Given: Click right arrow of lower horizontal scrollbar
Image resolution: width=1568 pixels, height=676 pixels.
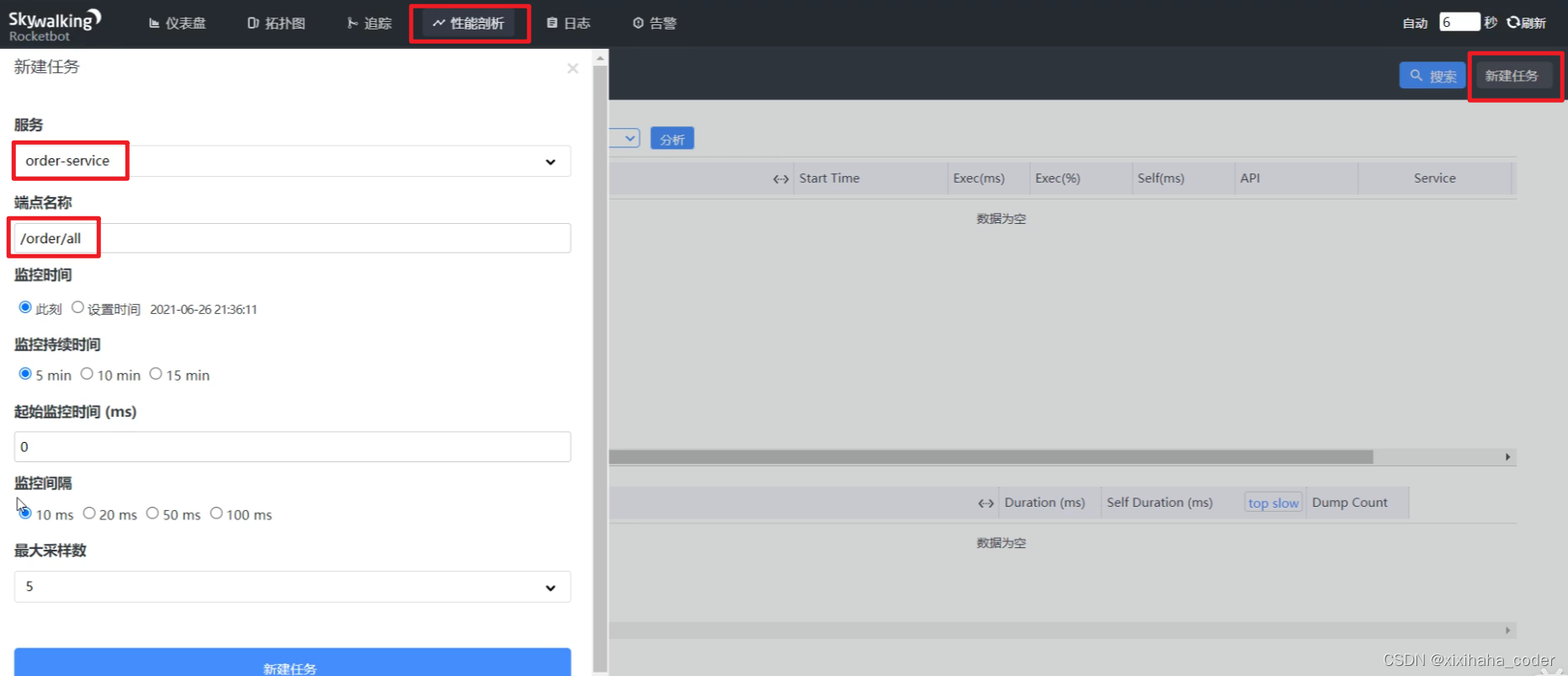Looking at the screenshot, I should click(x=1507, y=630).
